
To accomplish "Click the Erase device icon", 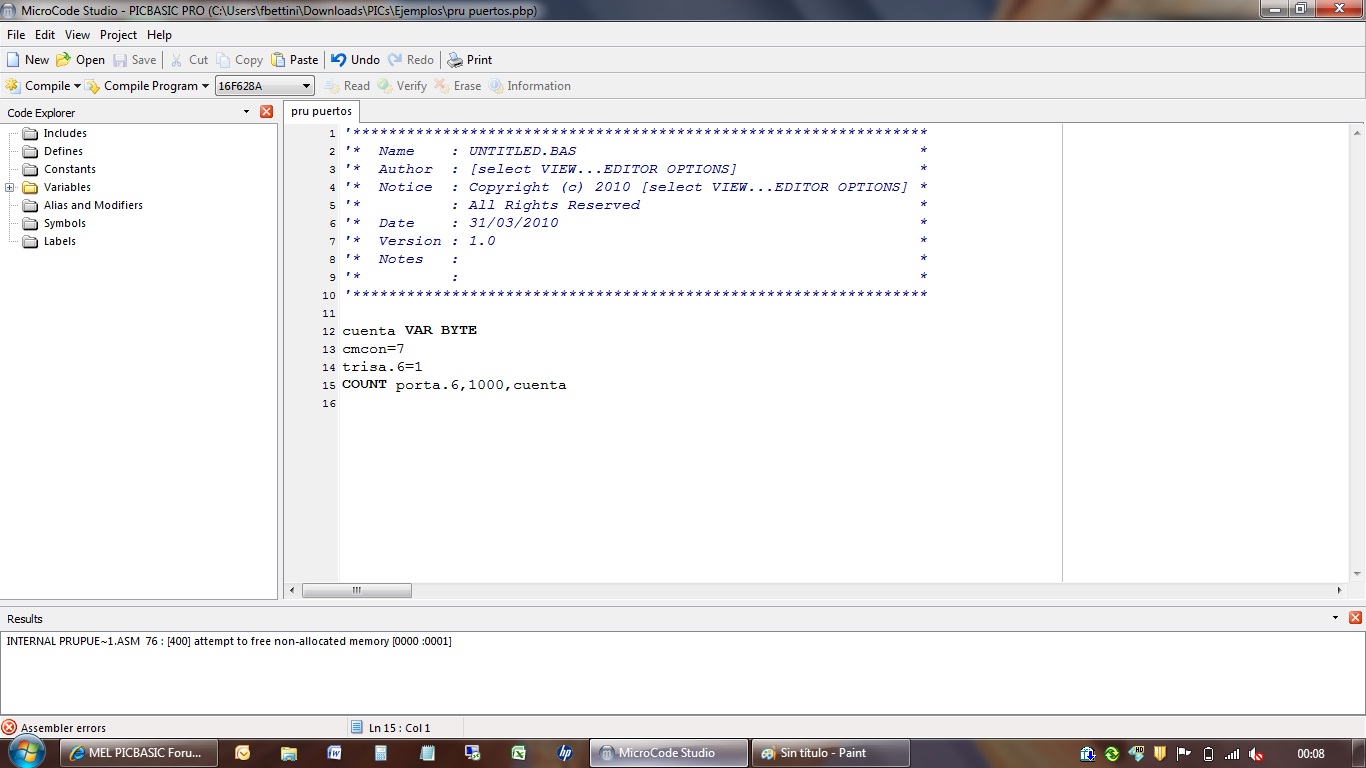I will (x=442, y=86).
